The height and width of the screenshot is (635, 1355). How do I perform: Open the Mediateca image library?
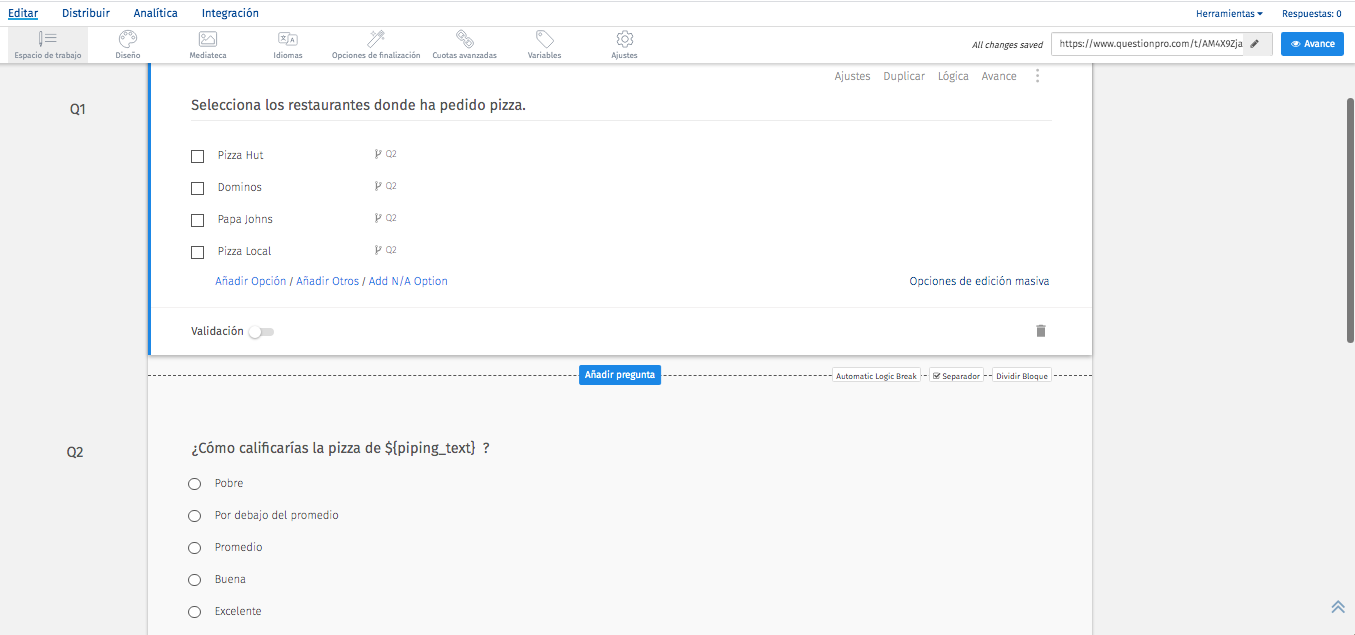(208, 40)
